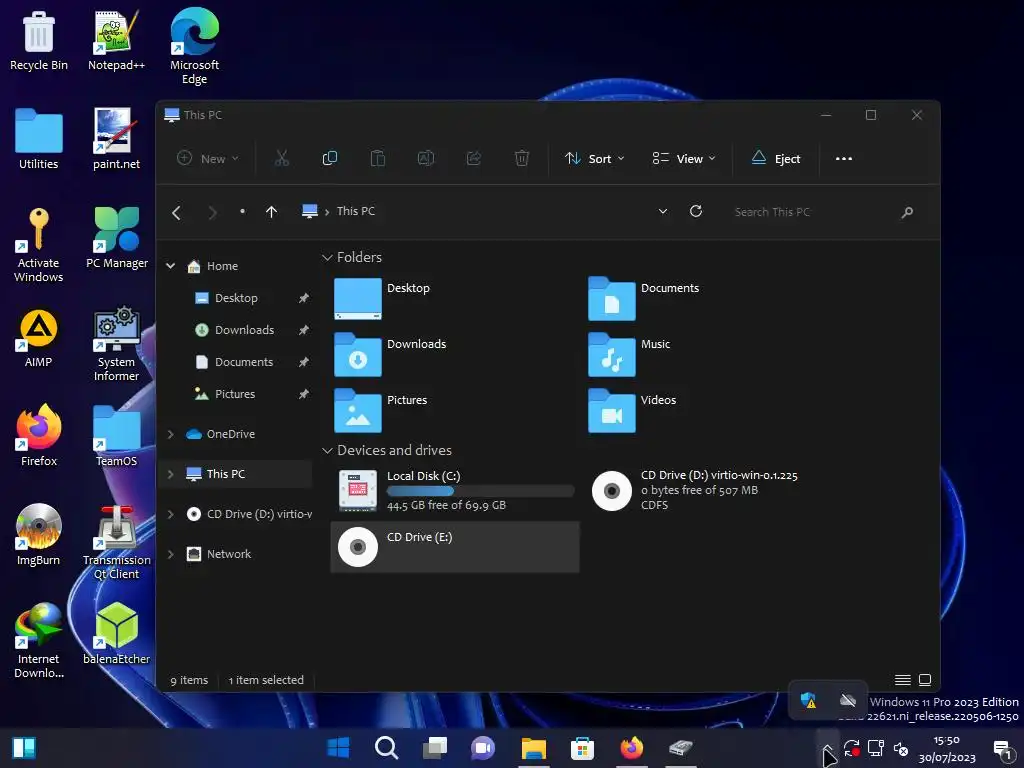This screenshot has height=768, width=1024.
Task: Open Activate Windows desktop shortcut
Action: [39, 245]
